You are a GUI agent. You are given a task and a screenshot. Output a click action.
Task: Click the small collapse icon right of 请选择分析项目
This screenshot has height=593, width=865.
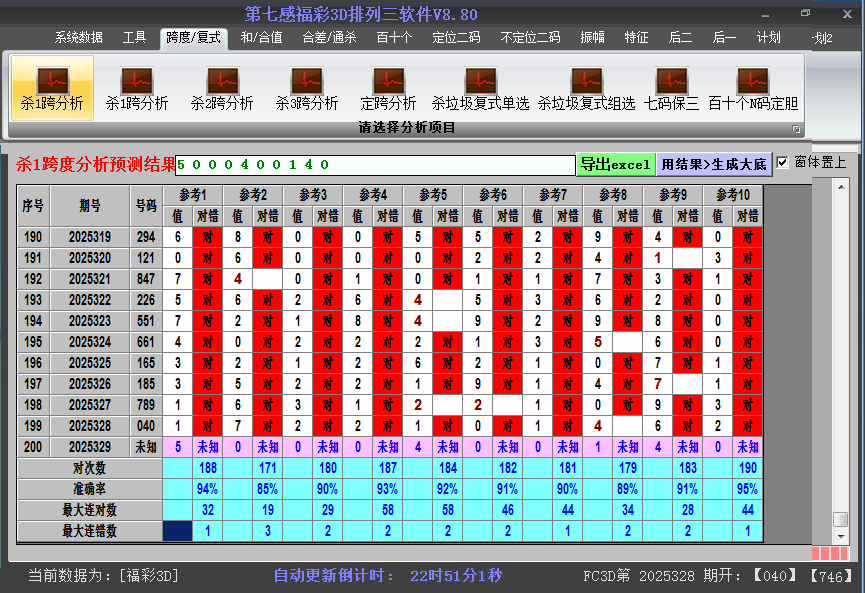[796, 127]
